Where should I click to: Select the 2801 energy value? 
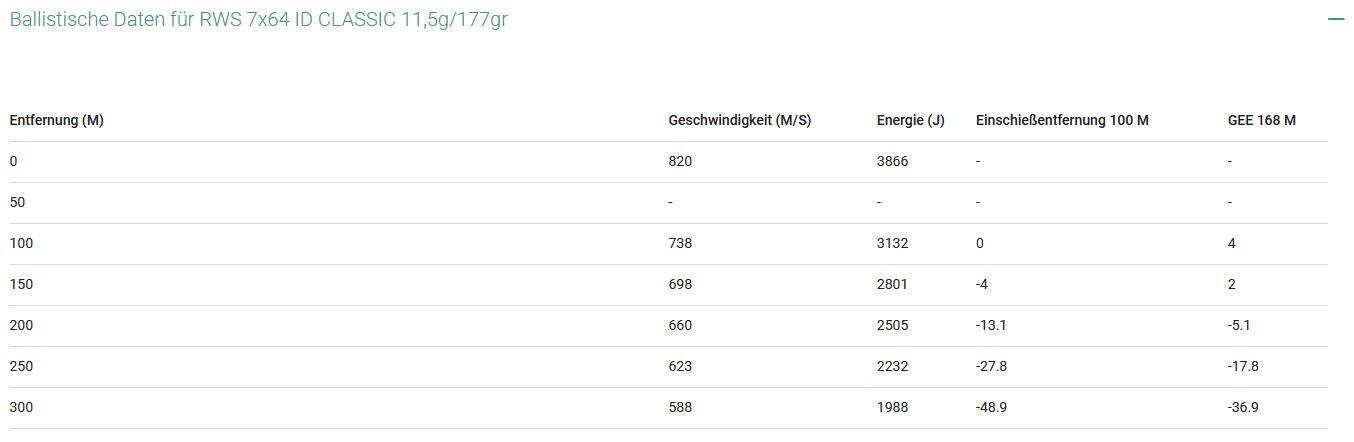(892, 284)
